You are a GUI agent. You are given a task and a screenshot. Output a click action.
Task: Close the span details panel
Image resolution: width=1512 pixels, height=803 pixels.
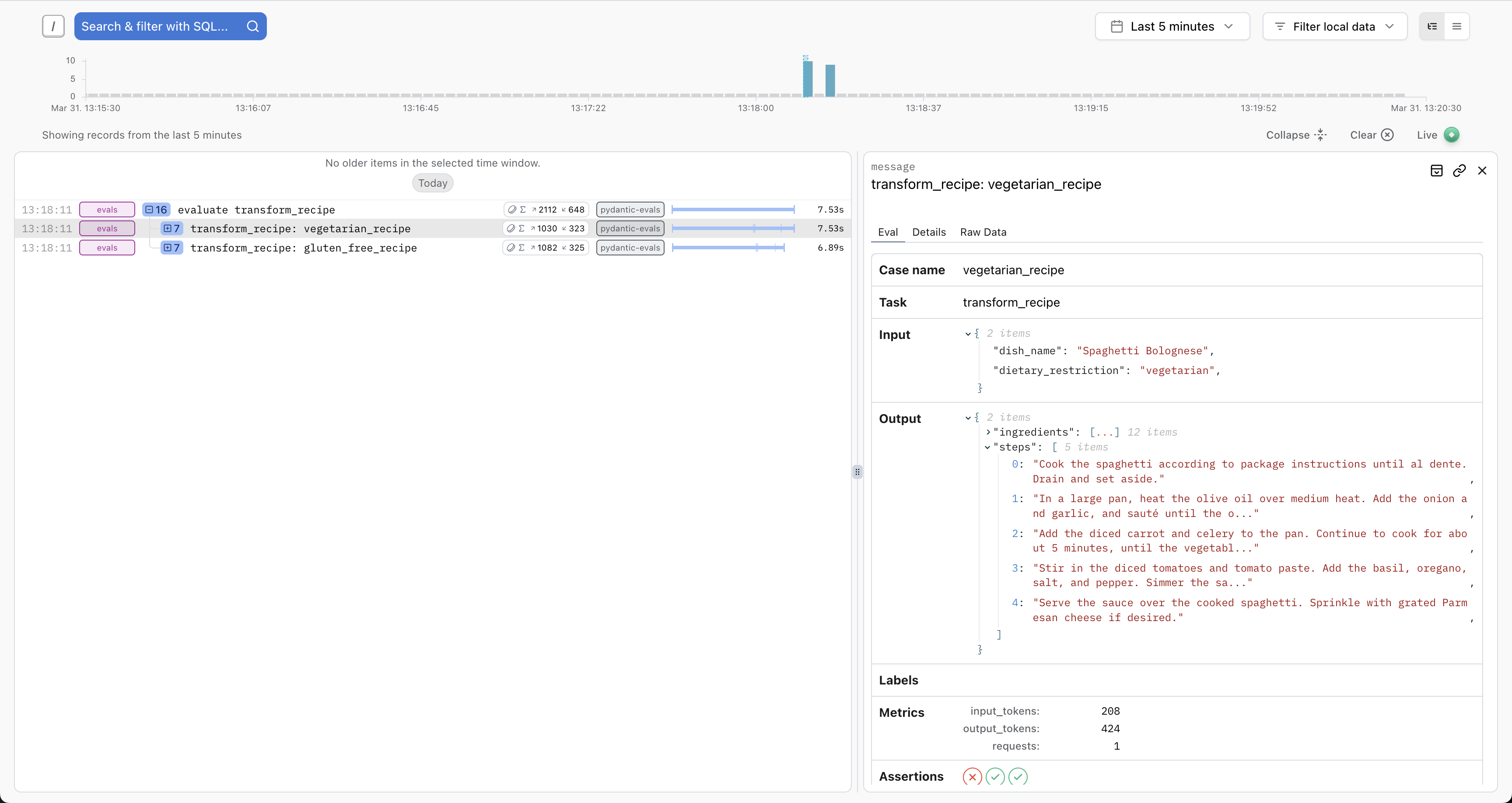coord(1482,171)
